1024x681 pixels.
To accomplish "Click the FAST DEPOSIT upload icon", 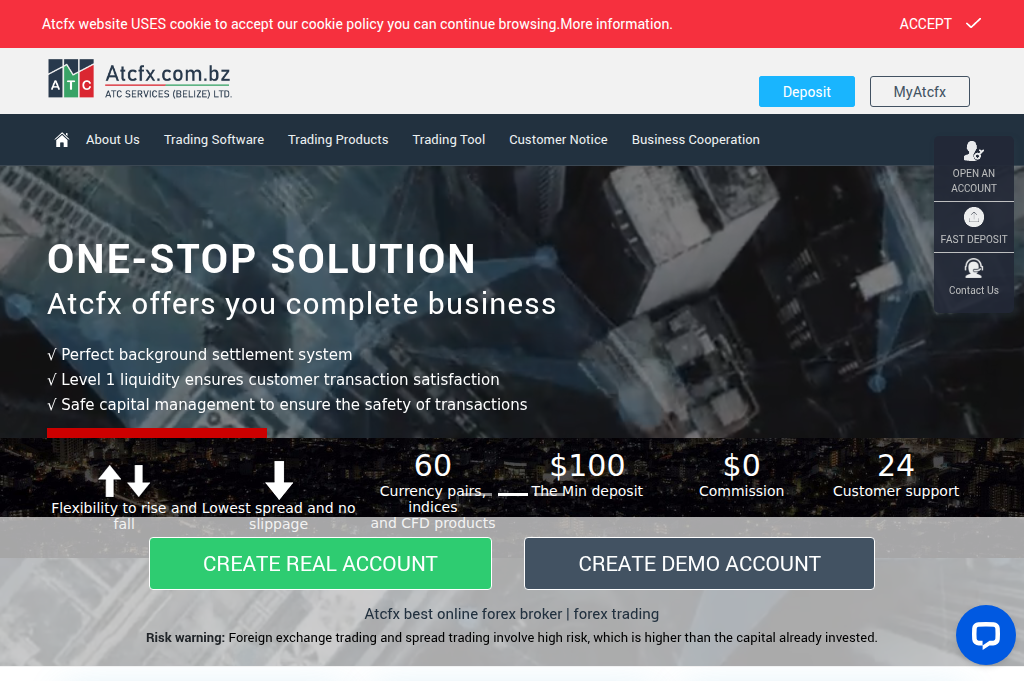I will [x=973, y=217].
